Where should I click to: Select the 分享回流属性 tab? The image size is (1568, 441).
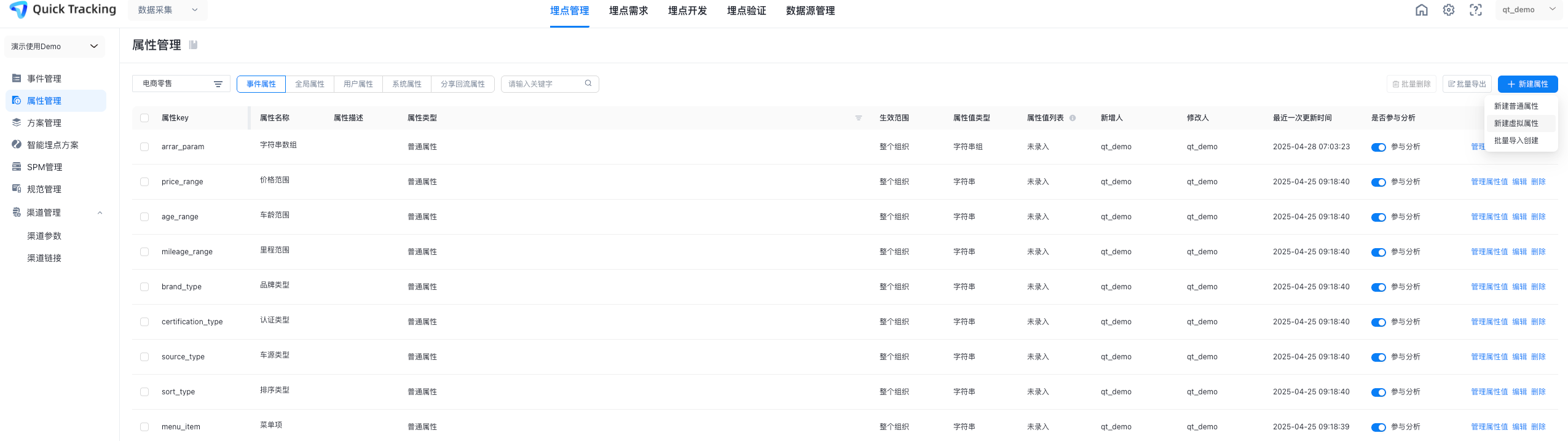[463, 84]
